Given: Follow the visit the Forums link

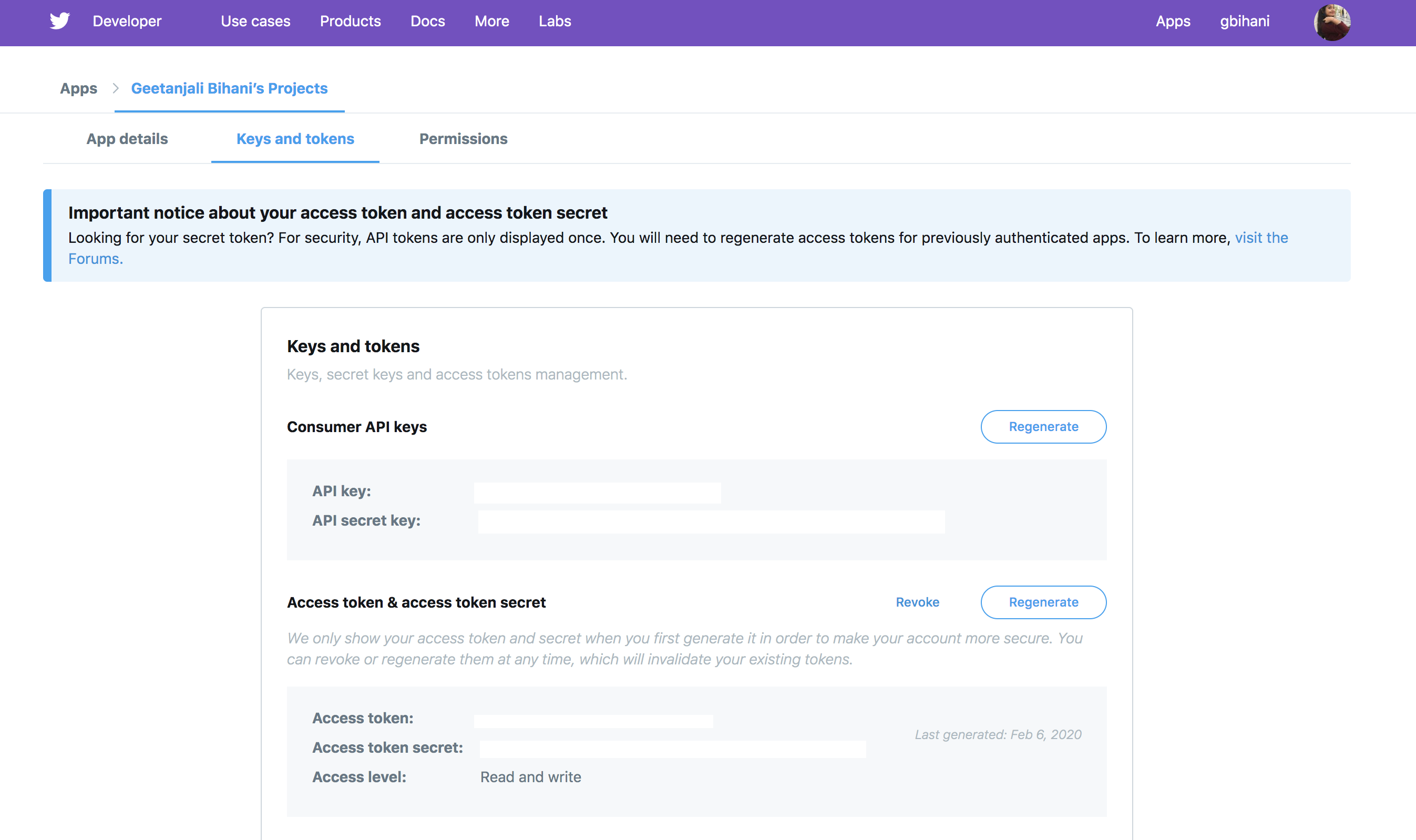Looking at the screenshot, I should [1261, 238].
